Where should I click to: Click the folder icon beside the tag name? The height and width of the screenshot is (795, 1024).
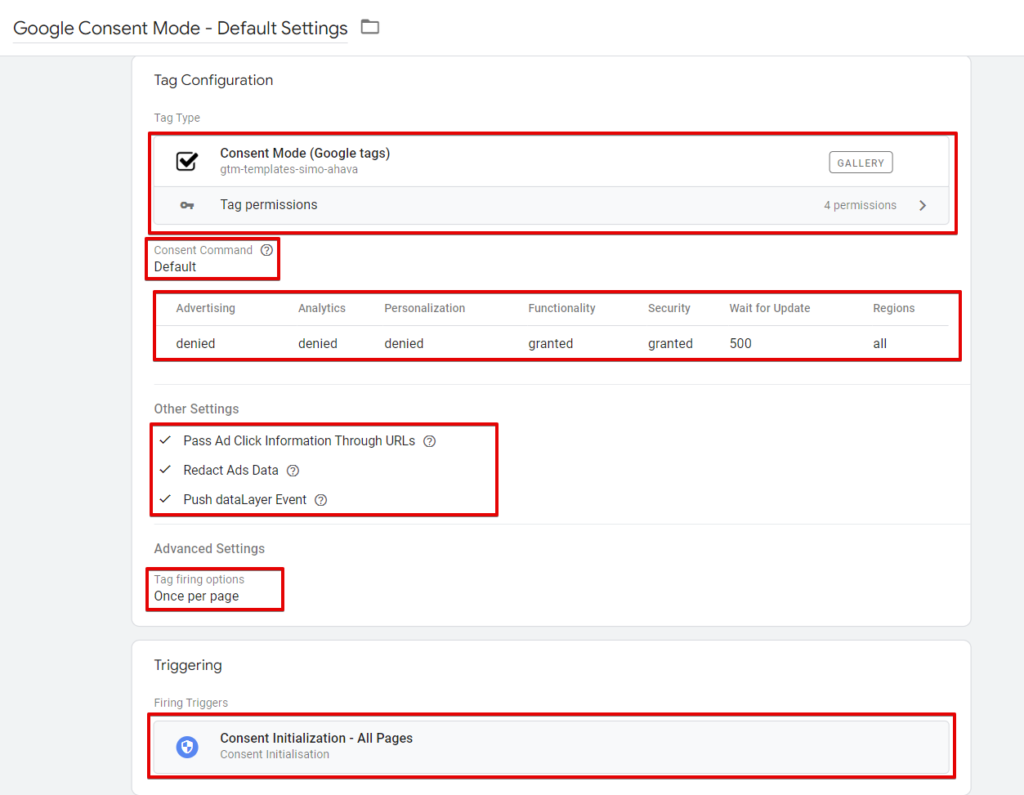(370, 27)
